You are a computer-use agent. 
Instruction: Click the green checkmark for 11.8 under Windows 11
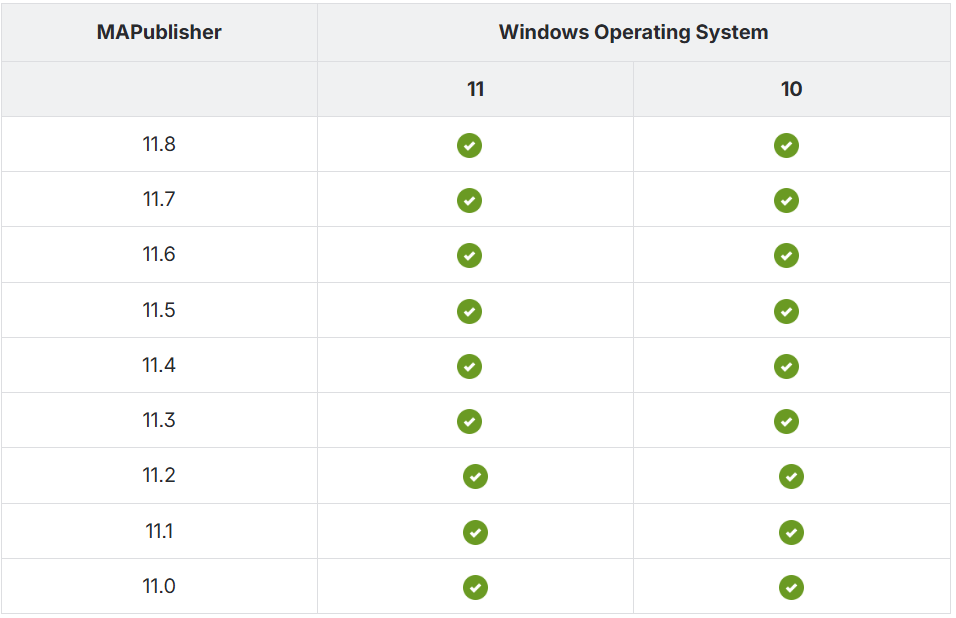click(469, 145)
